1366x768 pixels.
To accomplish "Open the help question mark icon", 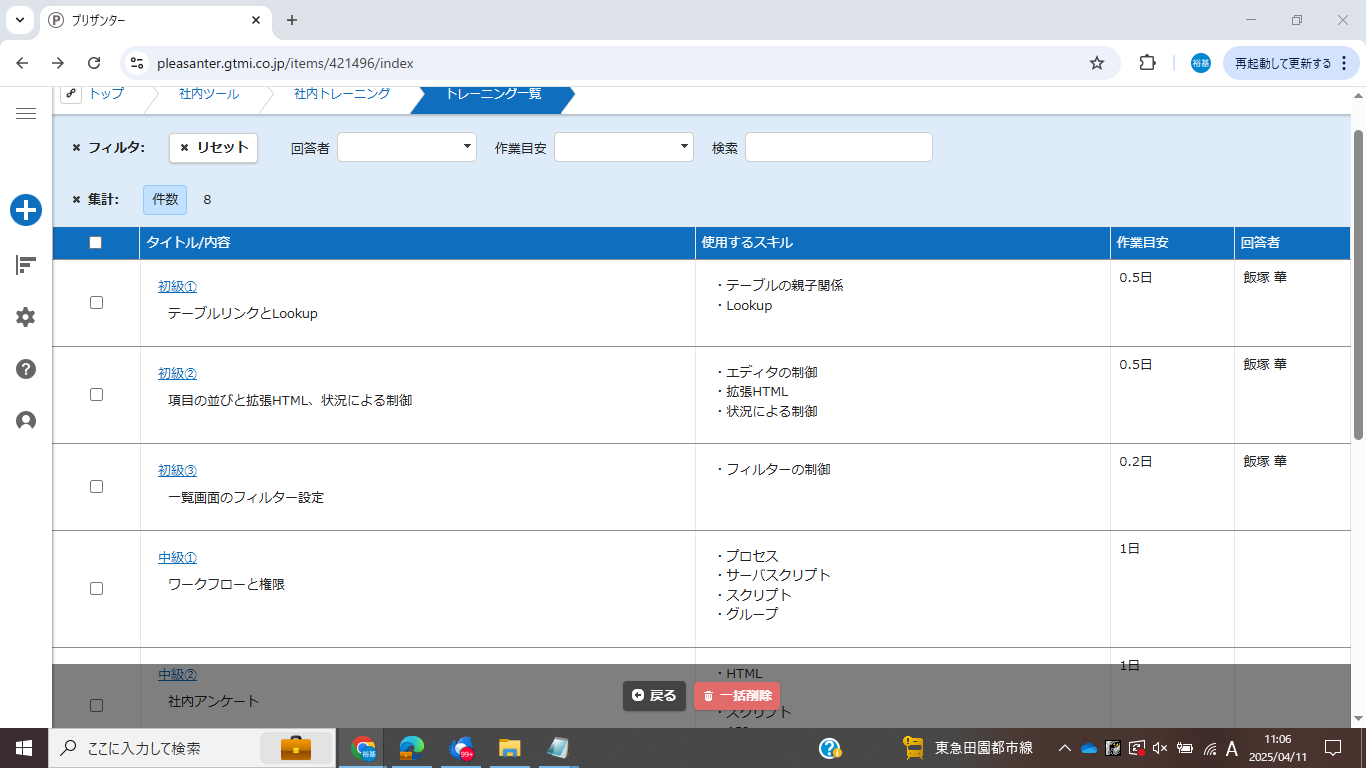I will pos(26,369).
